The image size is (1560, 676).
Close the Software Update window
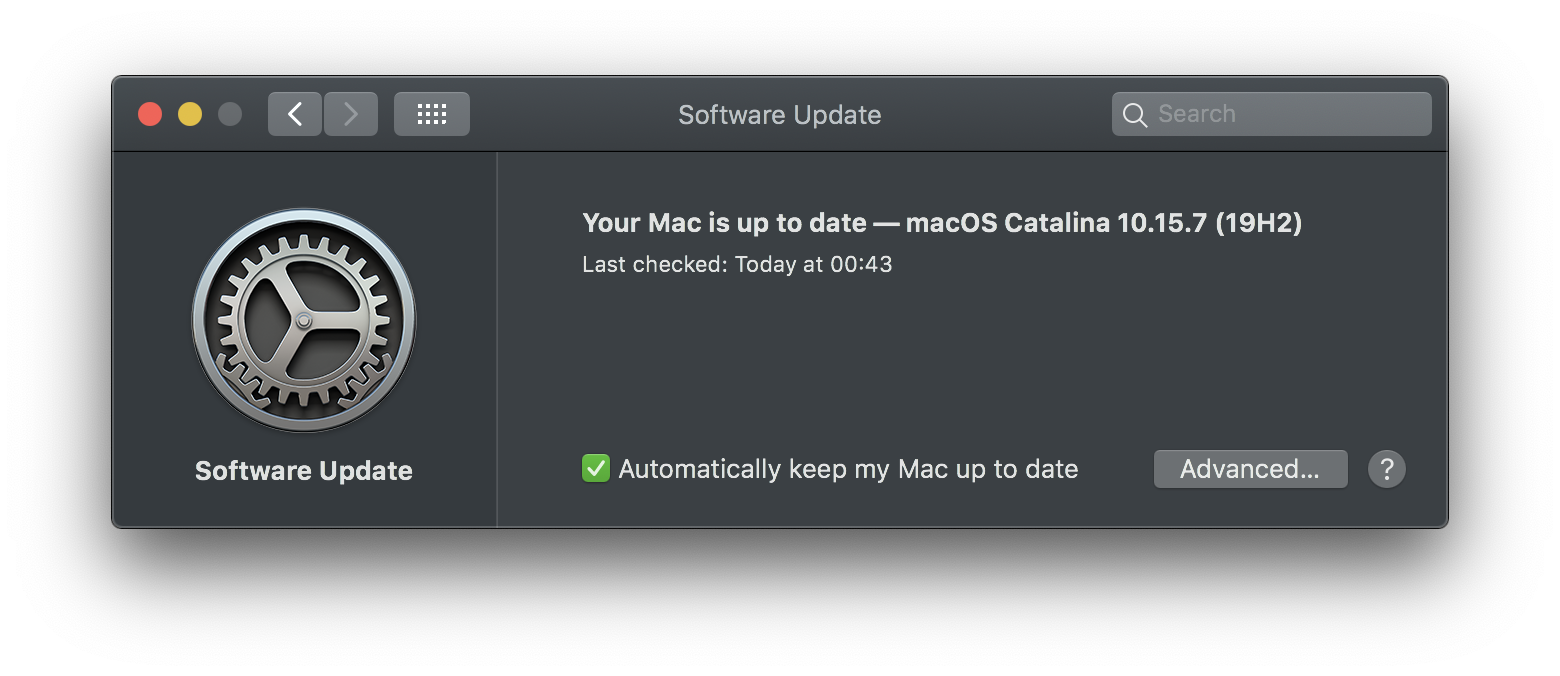coord(150,114)
